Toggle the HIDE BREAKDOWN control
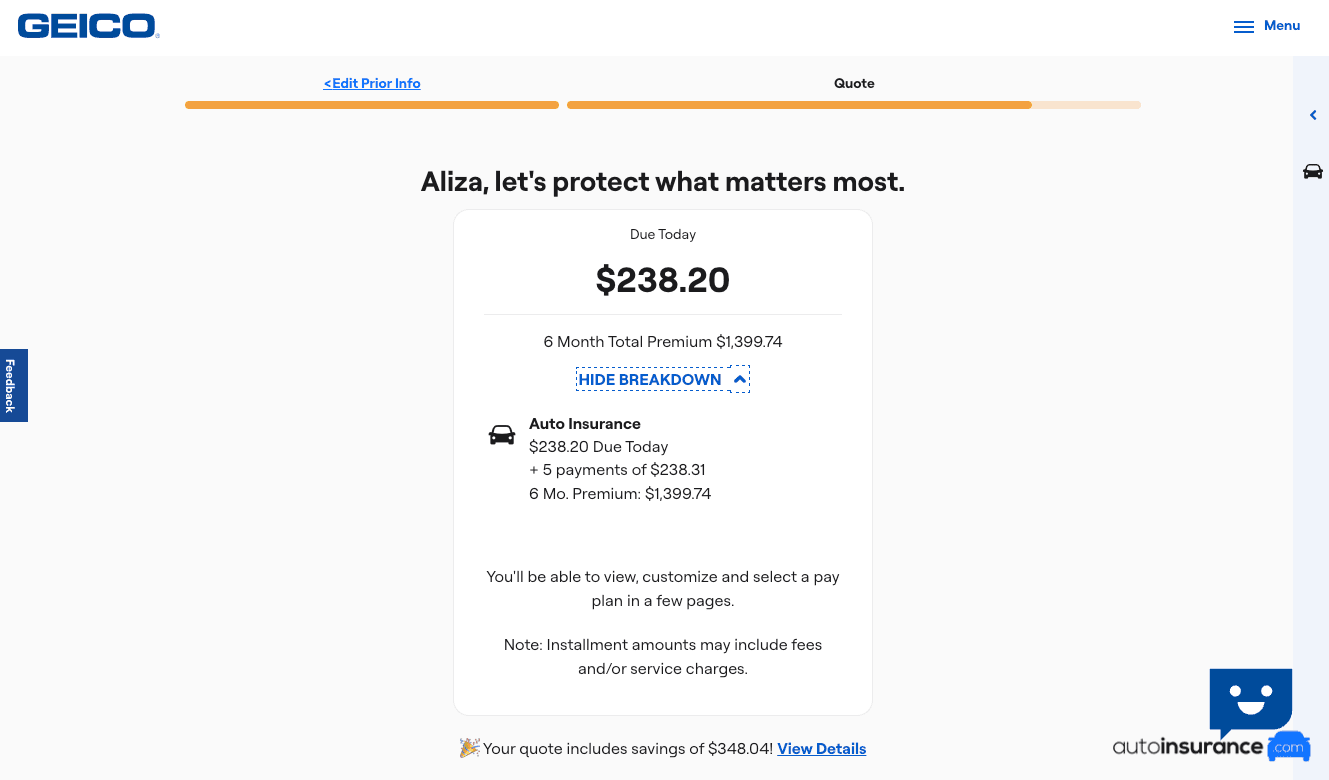The width and height of the screenshot is (1329, 780). 662,379
